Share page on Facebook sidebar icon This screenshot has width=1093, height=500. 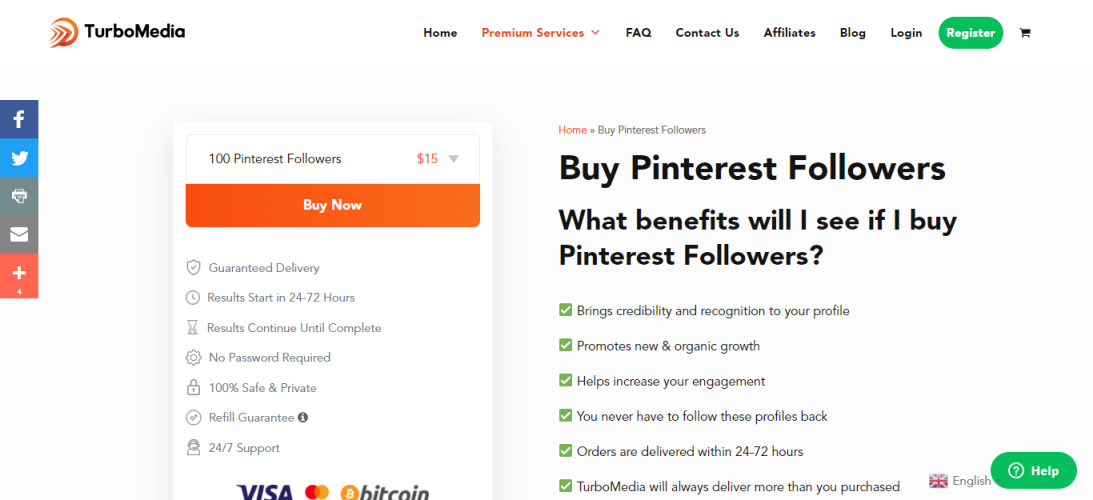click(19, 119)
